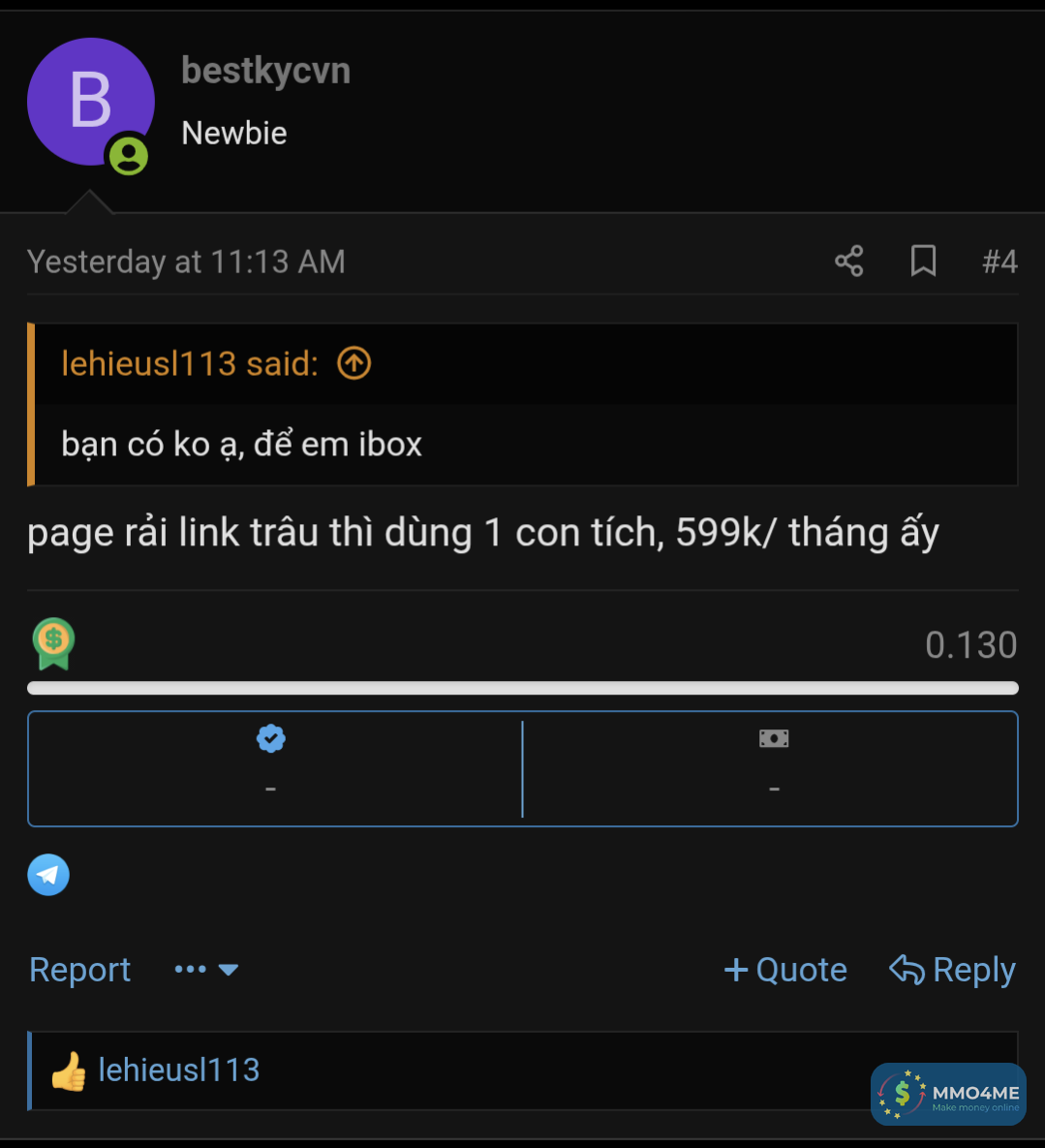Click the share post icon
Image resolution: width=1045 pixels, height=1148 pixels.
tap(849, 261)
